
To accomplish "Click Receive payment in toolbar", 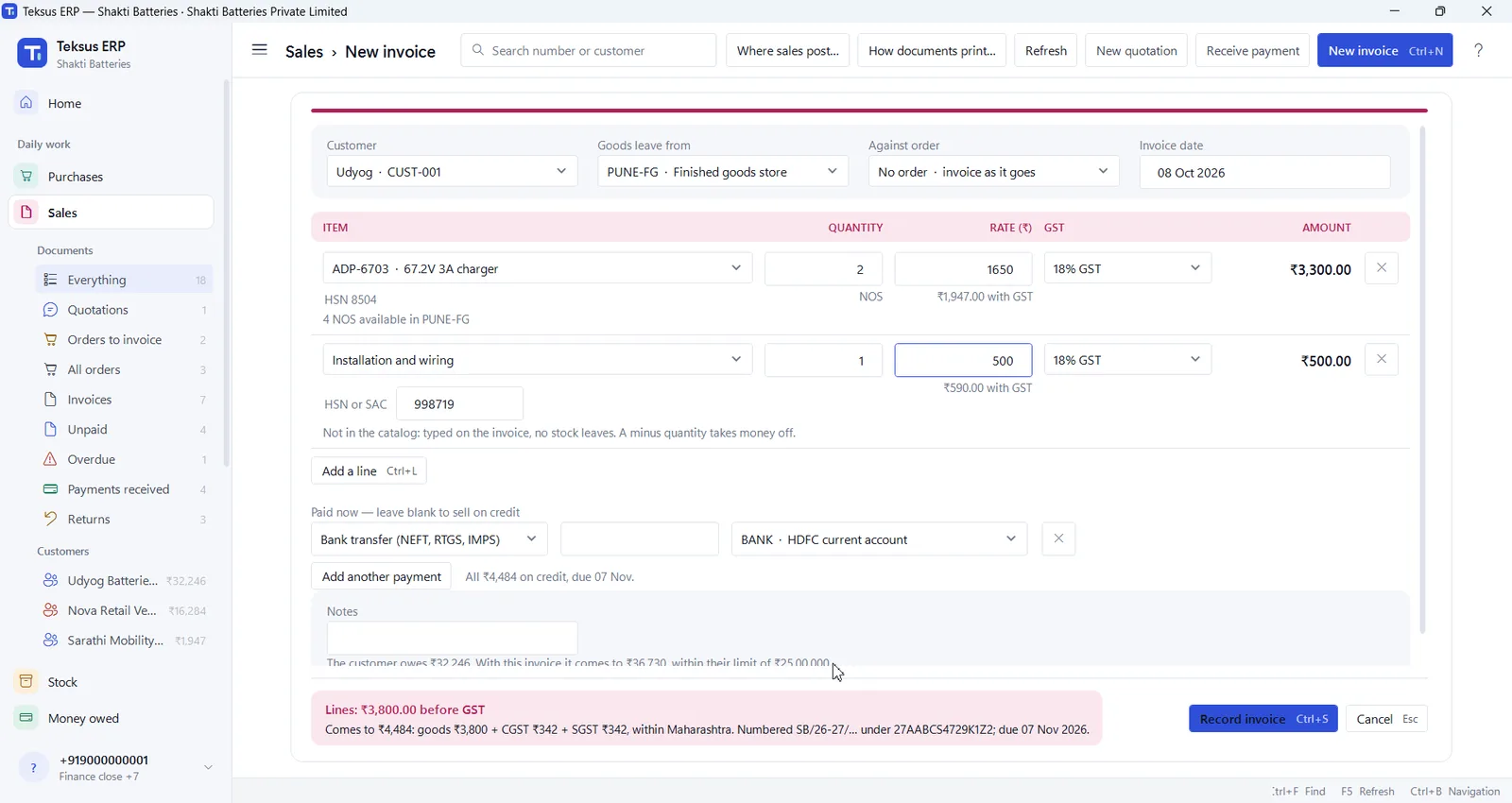I will click(x=1253, y=50).
